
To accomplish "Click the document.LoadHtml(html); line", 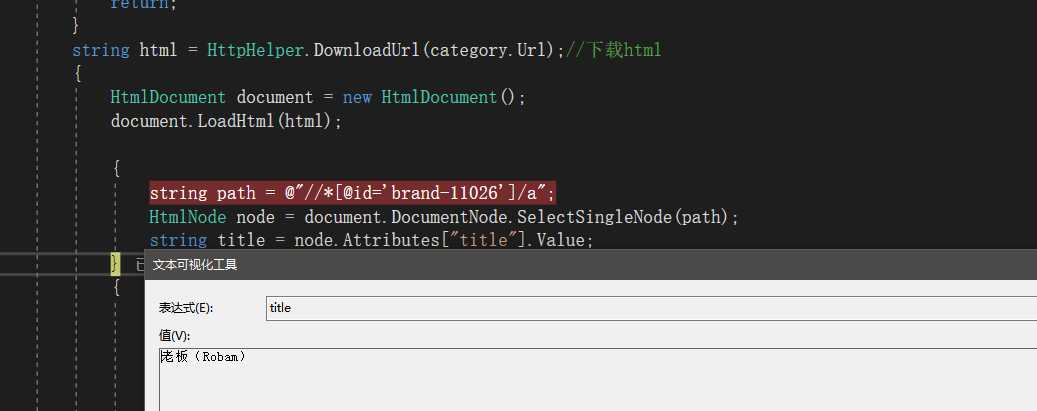I will (x=226, y=121).
